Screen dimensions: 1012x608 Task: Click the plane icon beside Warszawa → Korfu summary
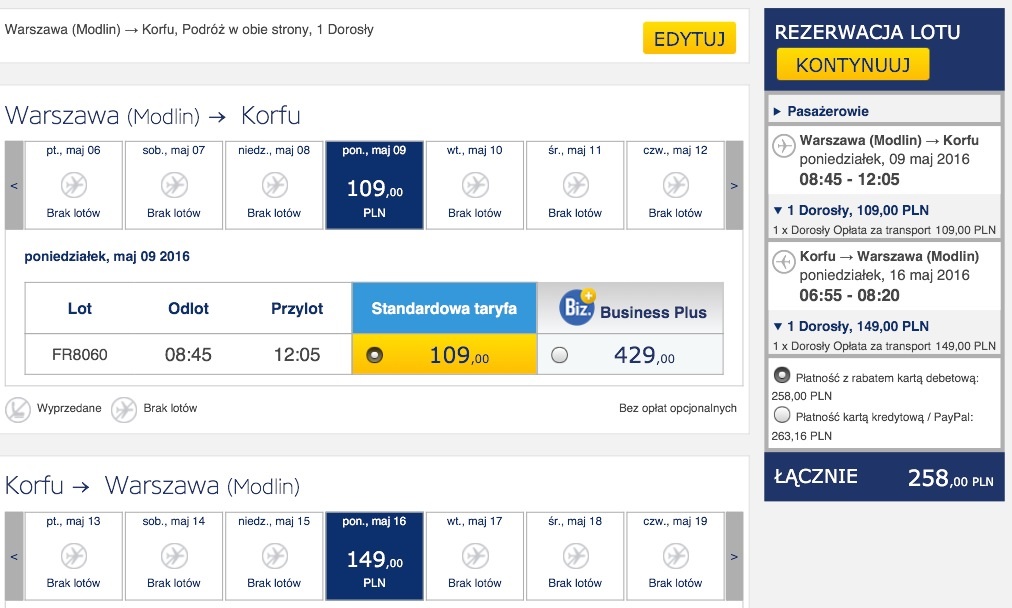pos(784,146)
